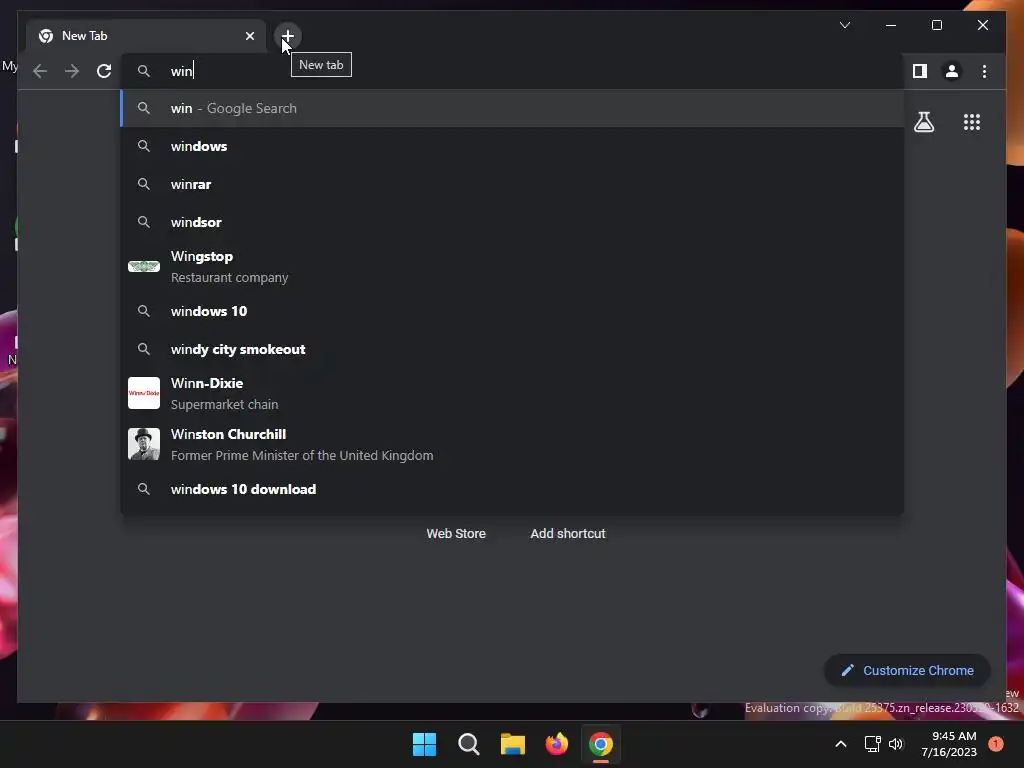This screenshot has height=768, width=1024.
Task: Launch Firefox from the taskbar
Action: pos(557,744)
